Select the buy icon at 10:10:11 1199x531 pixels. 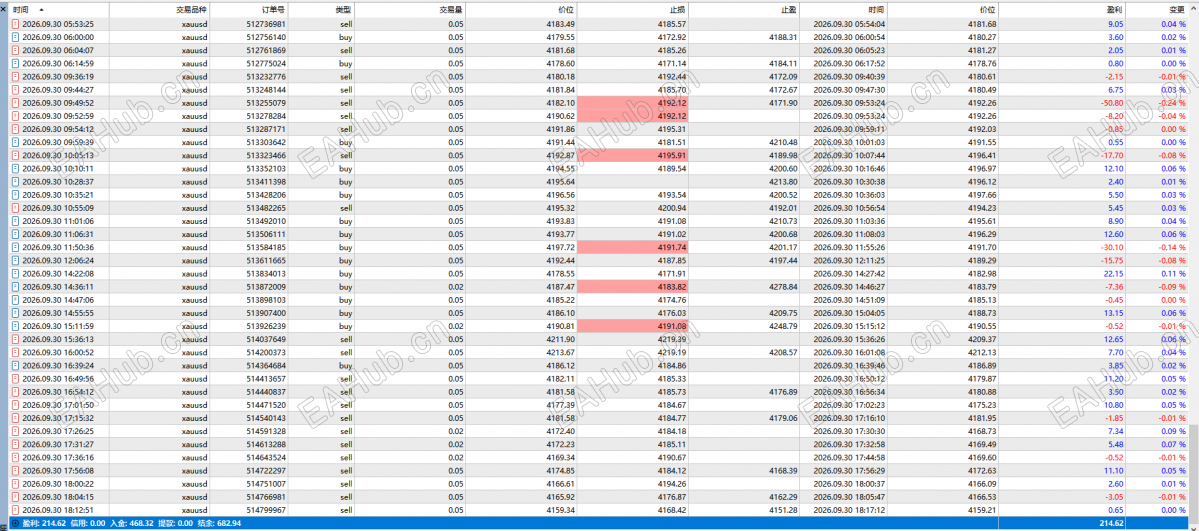(16, 168)
